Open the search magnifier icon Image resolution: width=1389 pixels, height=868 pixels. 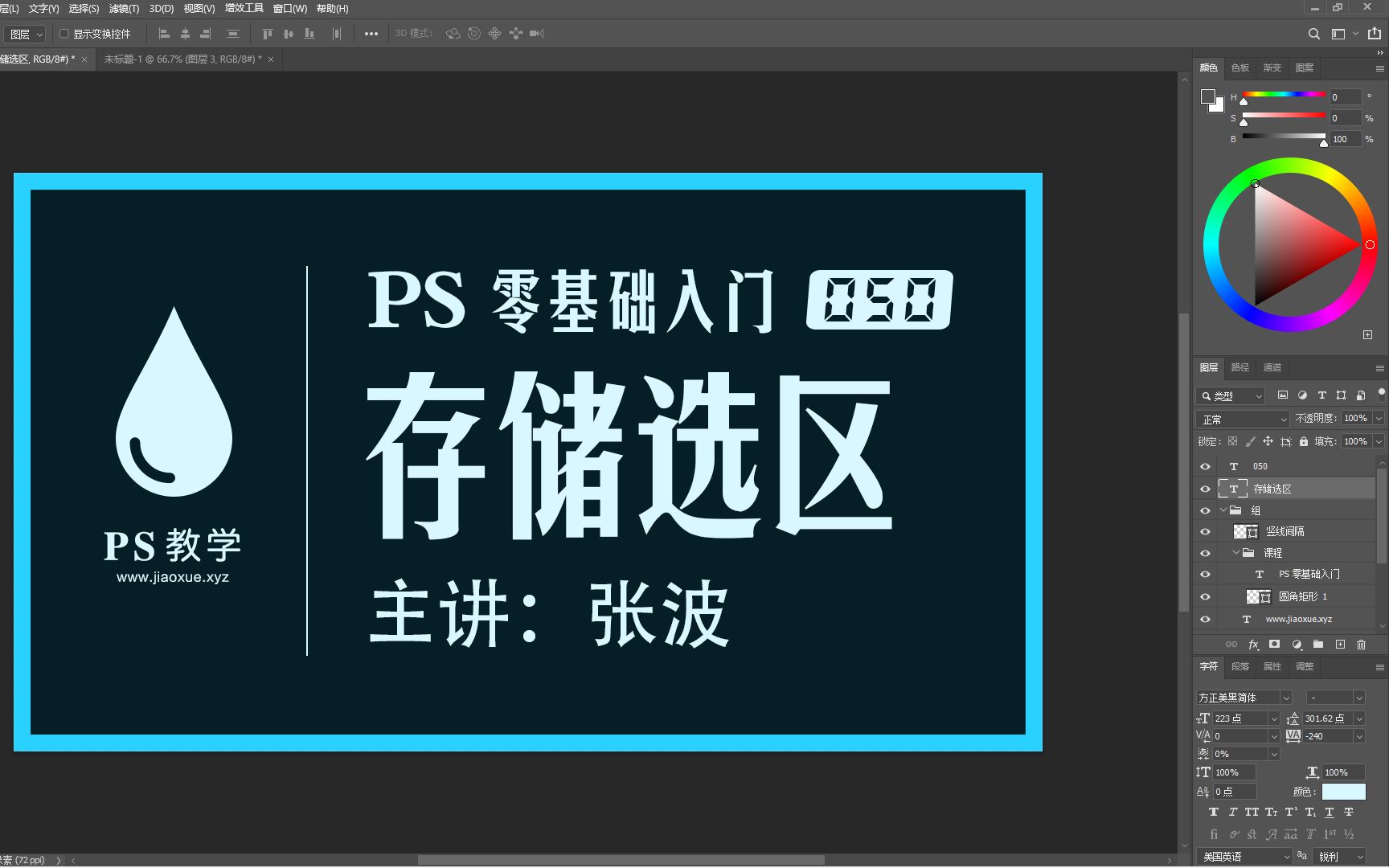tap(1314, 34)
